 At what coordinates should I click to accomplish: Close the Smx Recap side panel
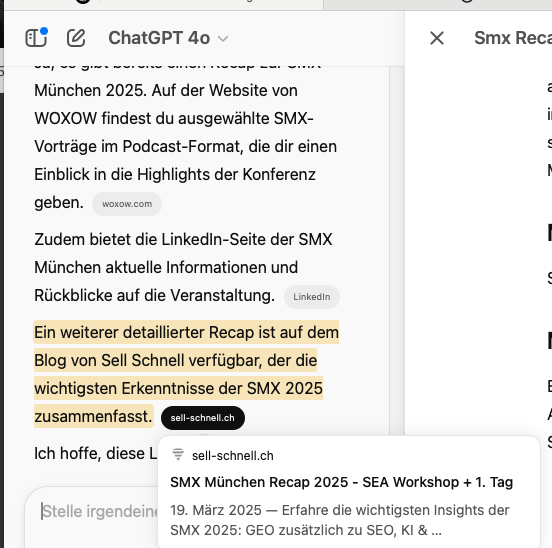click(x=437, y=38)
